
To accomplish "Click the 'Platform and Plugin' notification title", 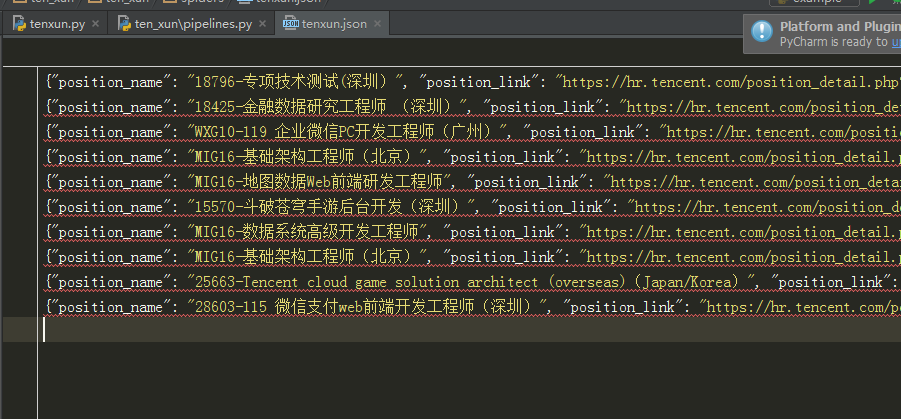I will pyautogui.click(x=840, y=26).
